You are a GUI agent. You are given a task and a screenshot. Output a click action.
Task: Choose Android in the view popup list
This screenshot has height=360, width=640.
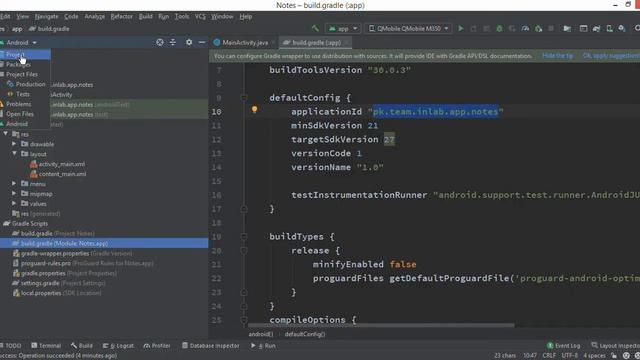[x=25, y=124]
